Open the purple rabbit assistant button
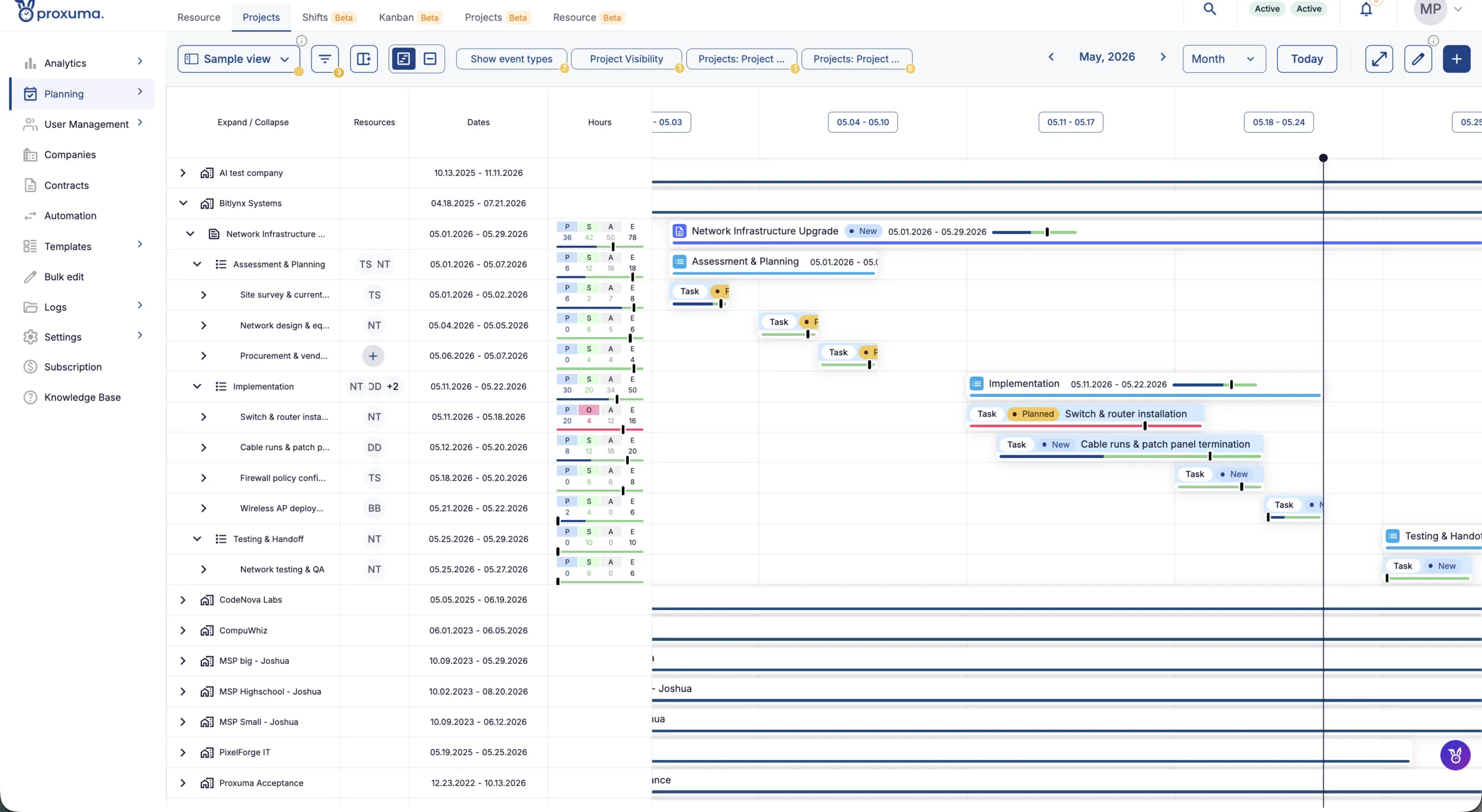Viewport: 1482px width, 812px height. 1455,755
